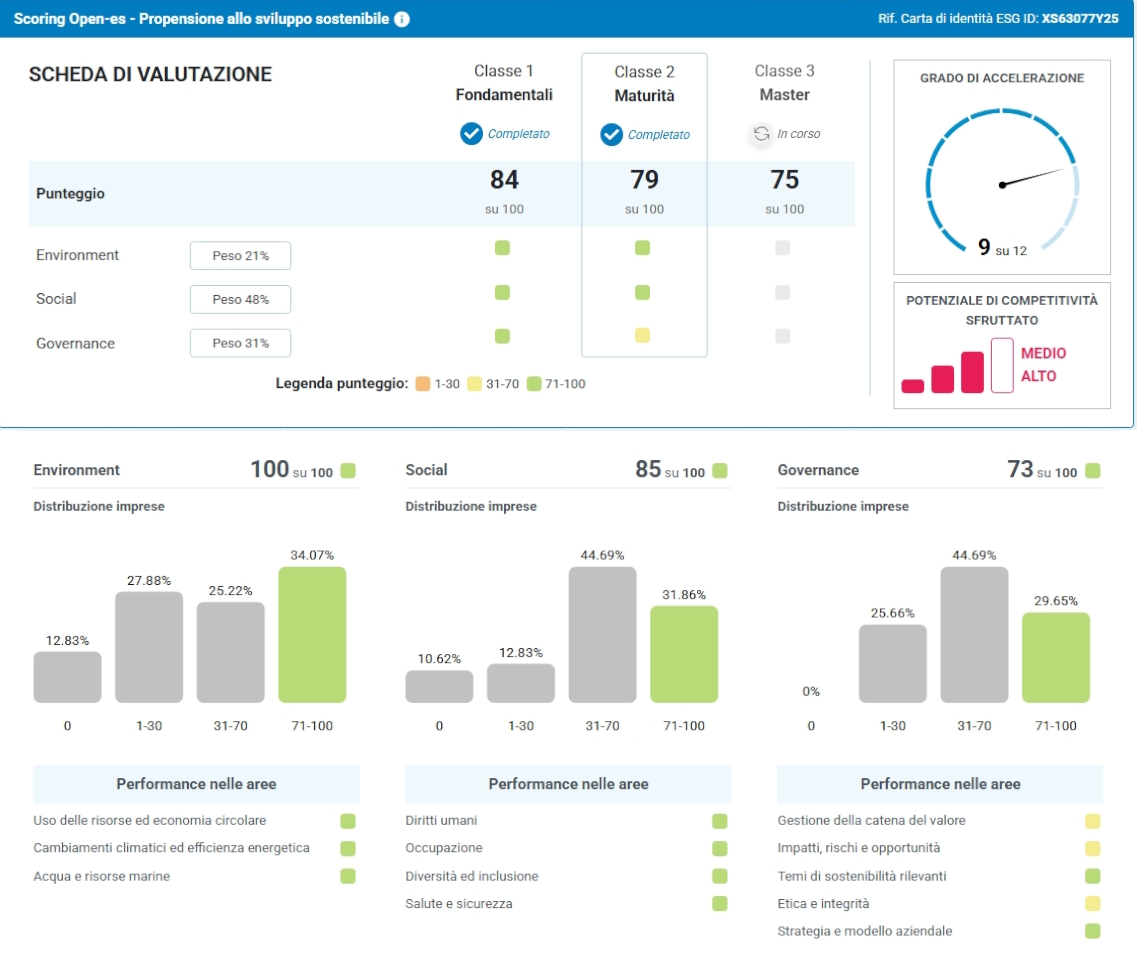
Task: Click the Environment 25.22% gray bar
Action: (x=231, y=653)
